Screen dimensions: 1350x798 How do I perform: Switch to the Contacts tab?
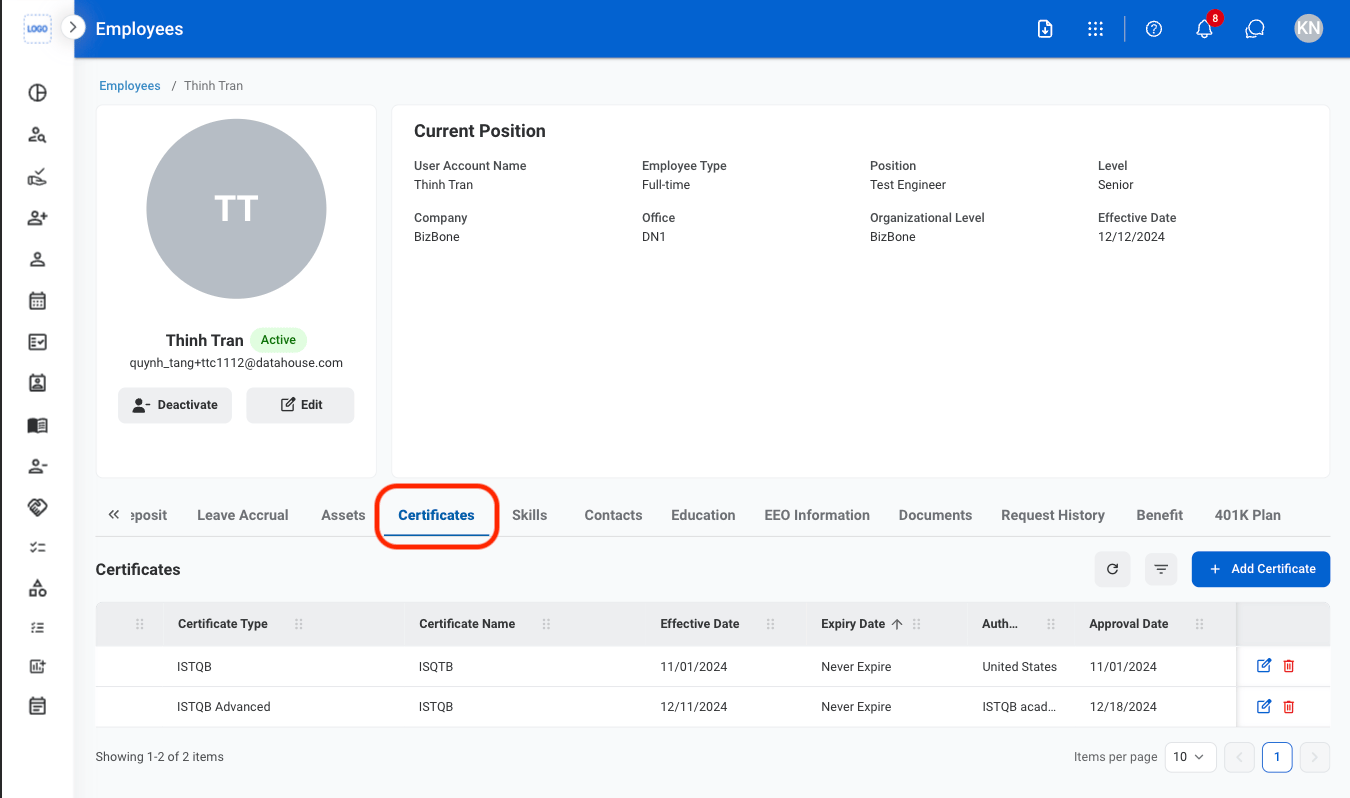point(613,515)
